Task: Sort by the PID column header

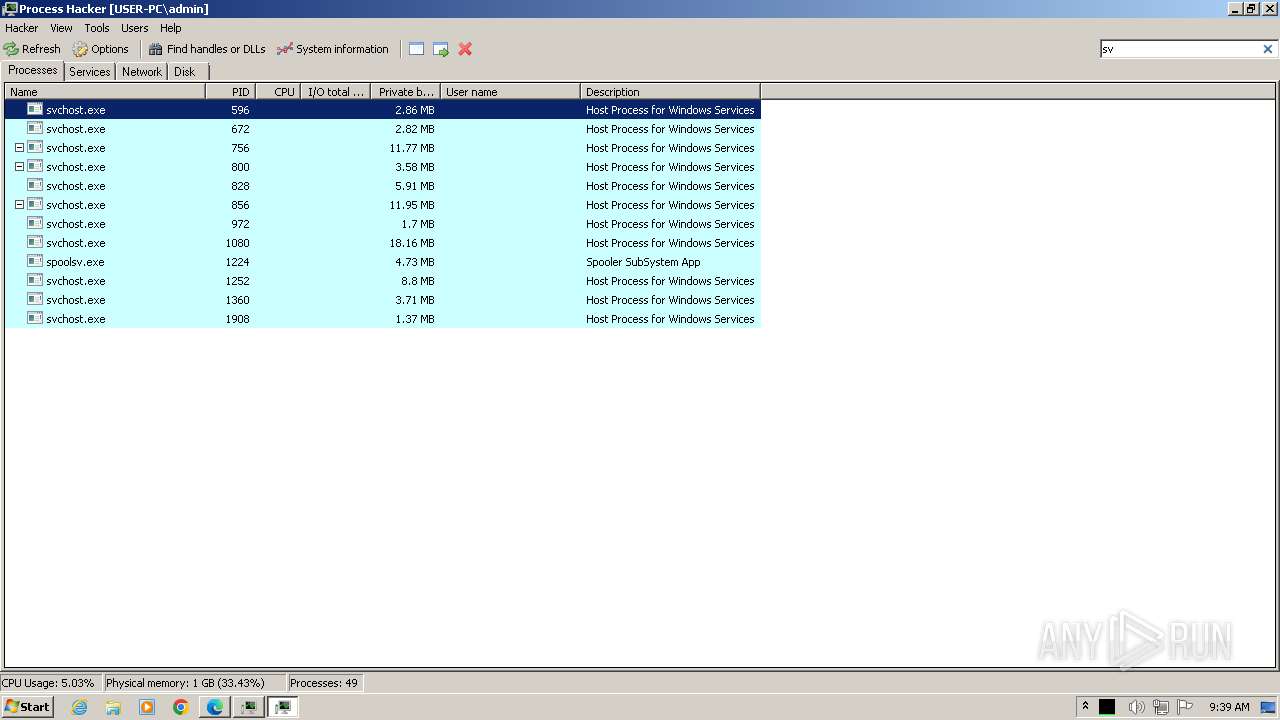Action: [230, 92]
